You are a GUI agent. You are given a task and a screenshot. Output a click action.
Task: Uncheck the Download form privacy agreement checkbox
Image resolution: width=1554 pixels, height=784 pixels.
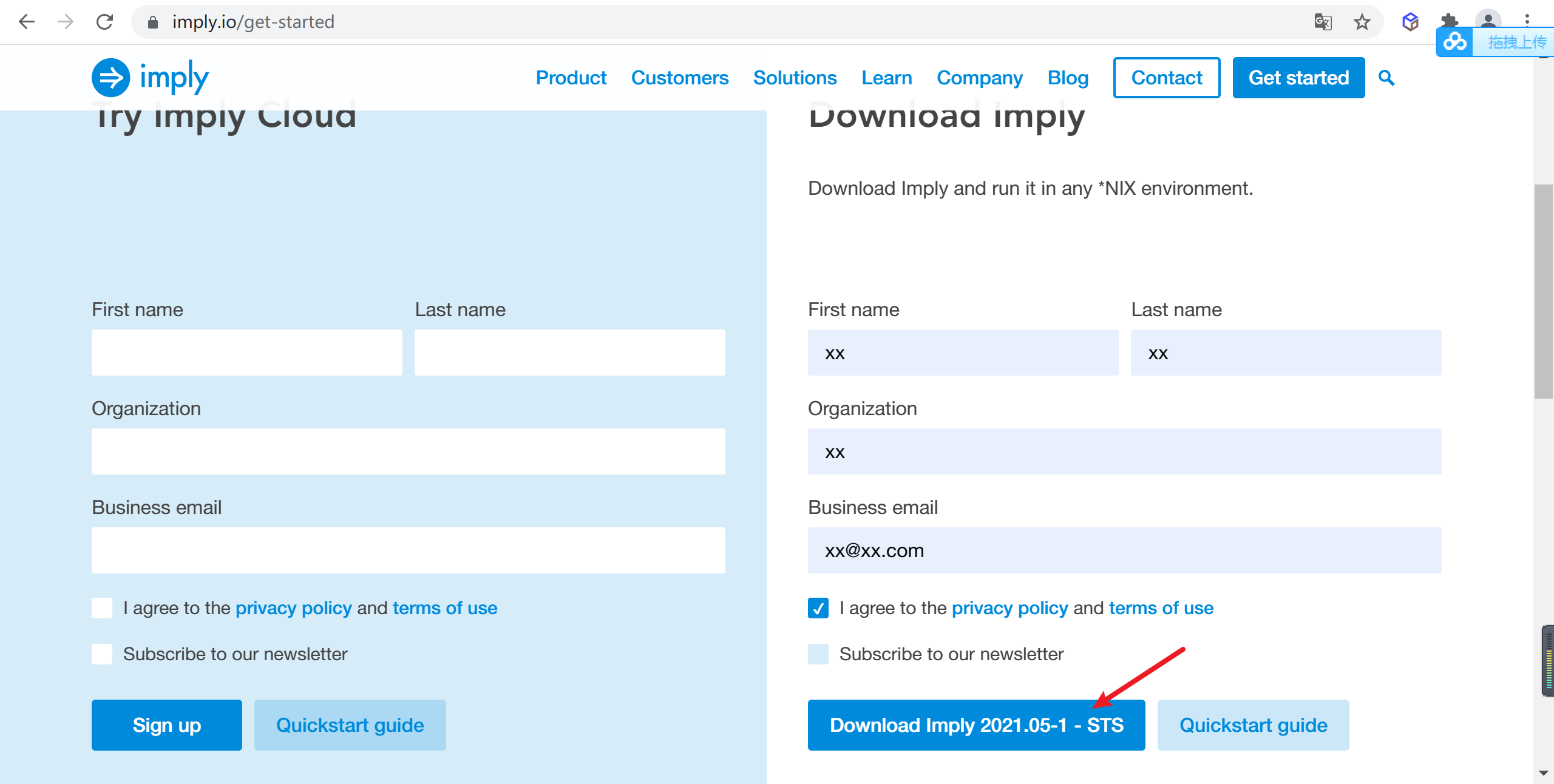pyautogui.click(x=818, y=607)
